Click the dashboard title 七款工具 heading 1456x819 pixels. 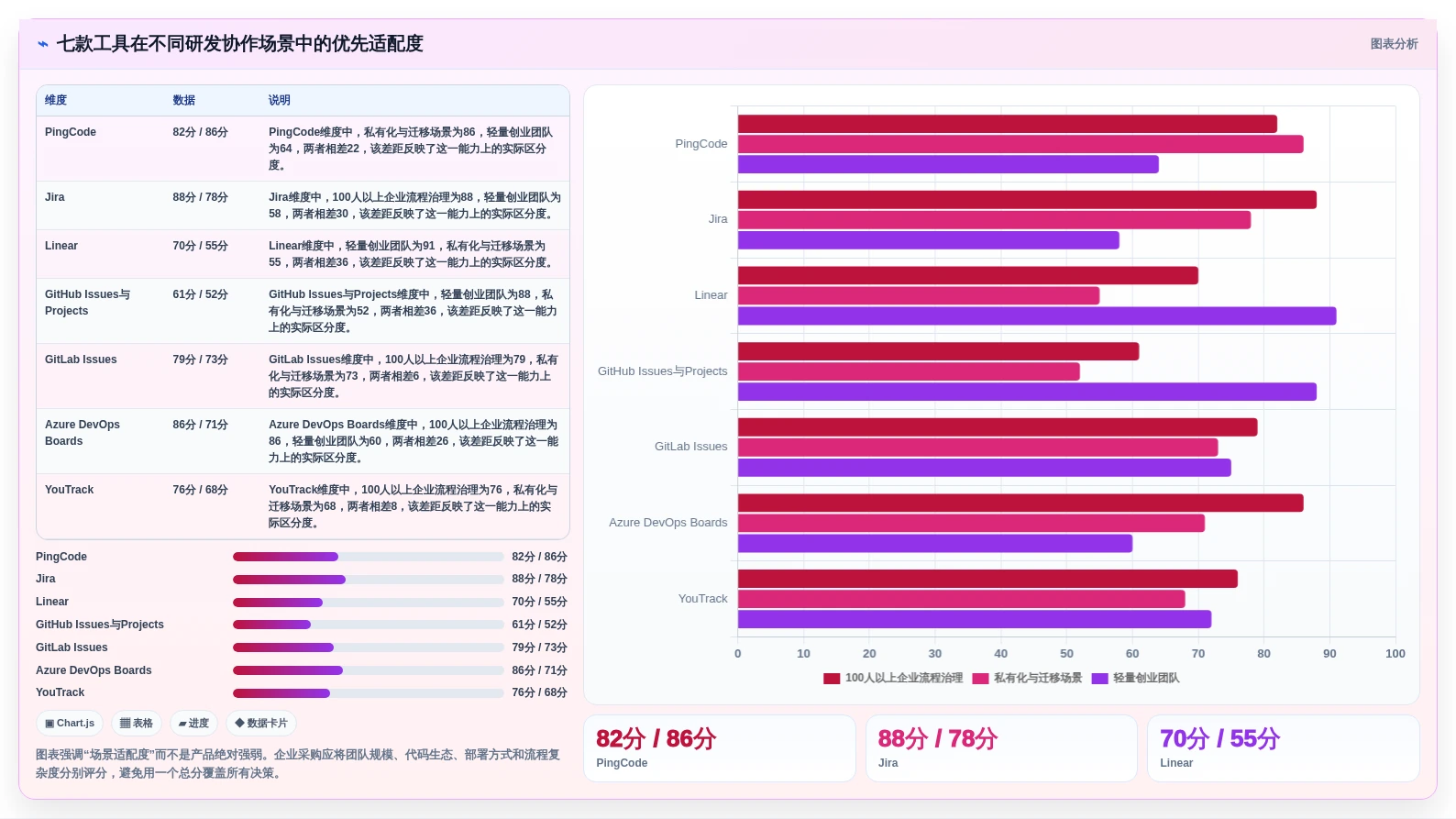coord(240,44)
